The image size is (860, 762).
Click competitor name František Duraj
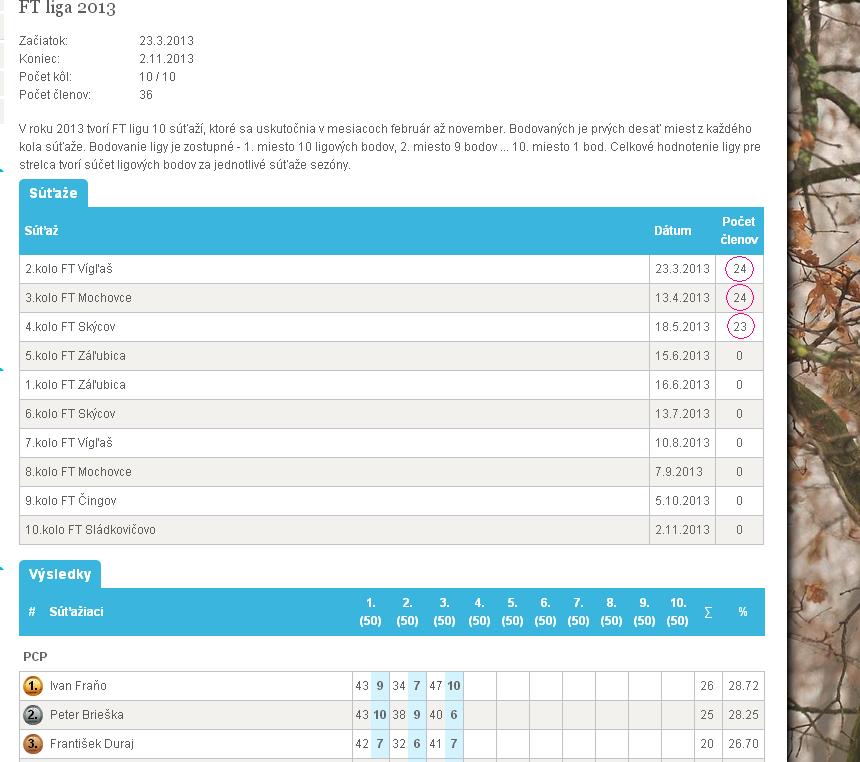(91, 744)
